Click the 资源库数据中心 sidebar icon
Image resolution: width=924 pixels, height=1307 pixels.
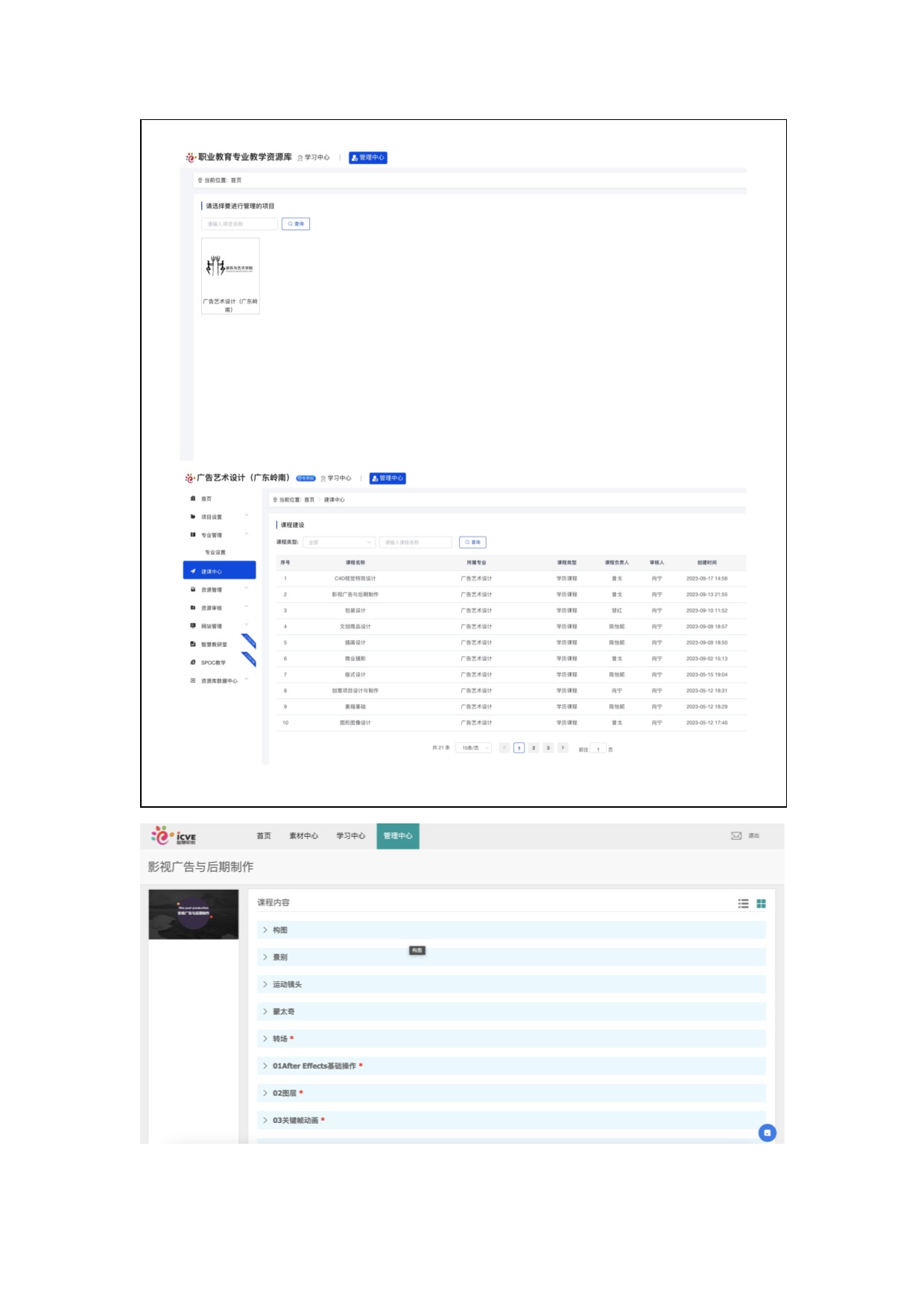coord(193,680)
